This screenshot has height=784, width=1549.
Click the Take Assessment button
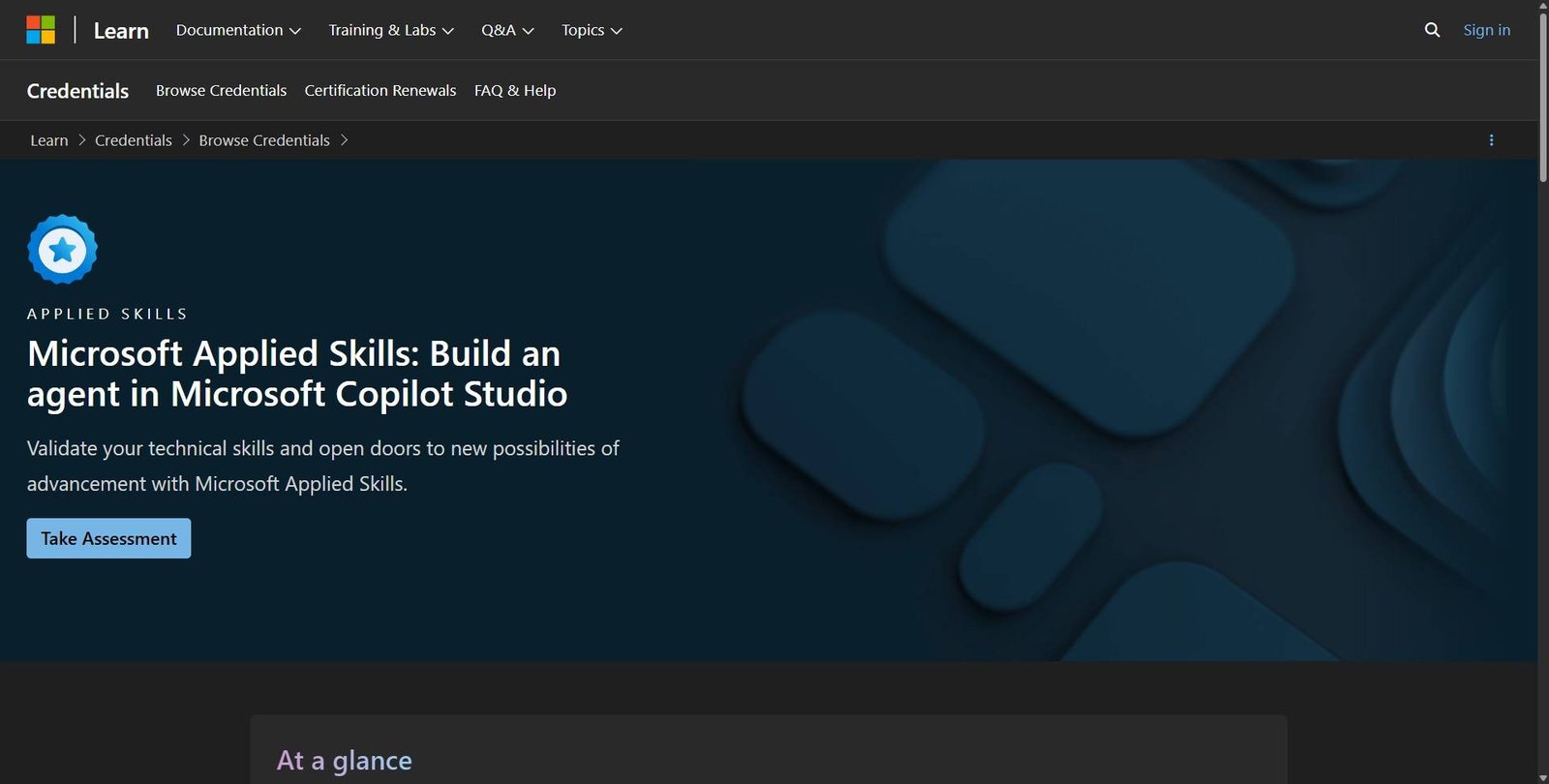[108, 538]
